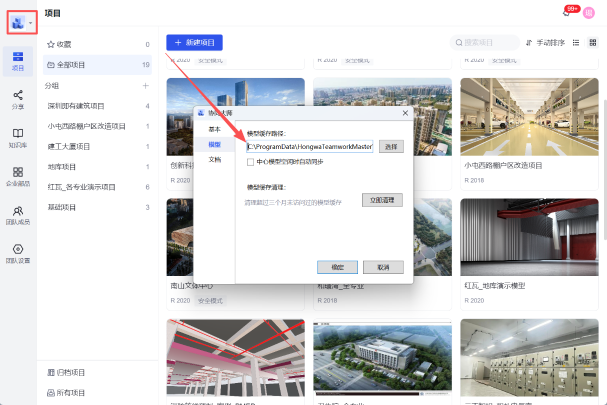Click the notification bell with 99+ badge
Image resolution: width=607 pixels, height=405 pixels.
567,13
